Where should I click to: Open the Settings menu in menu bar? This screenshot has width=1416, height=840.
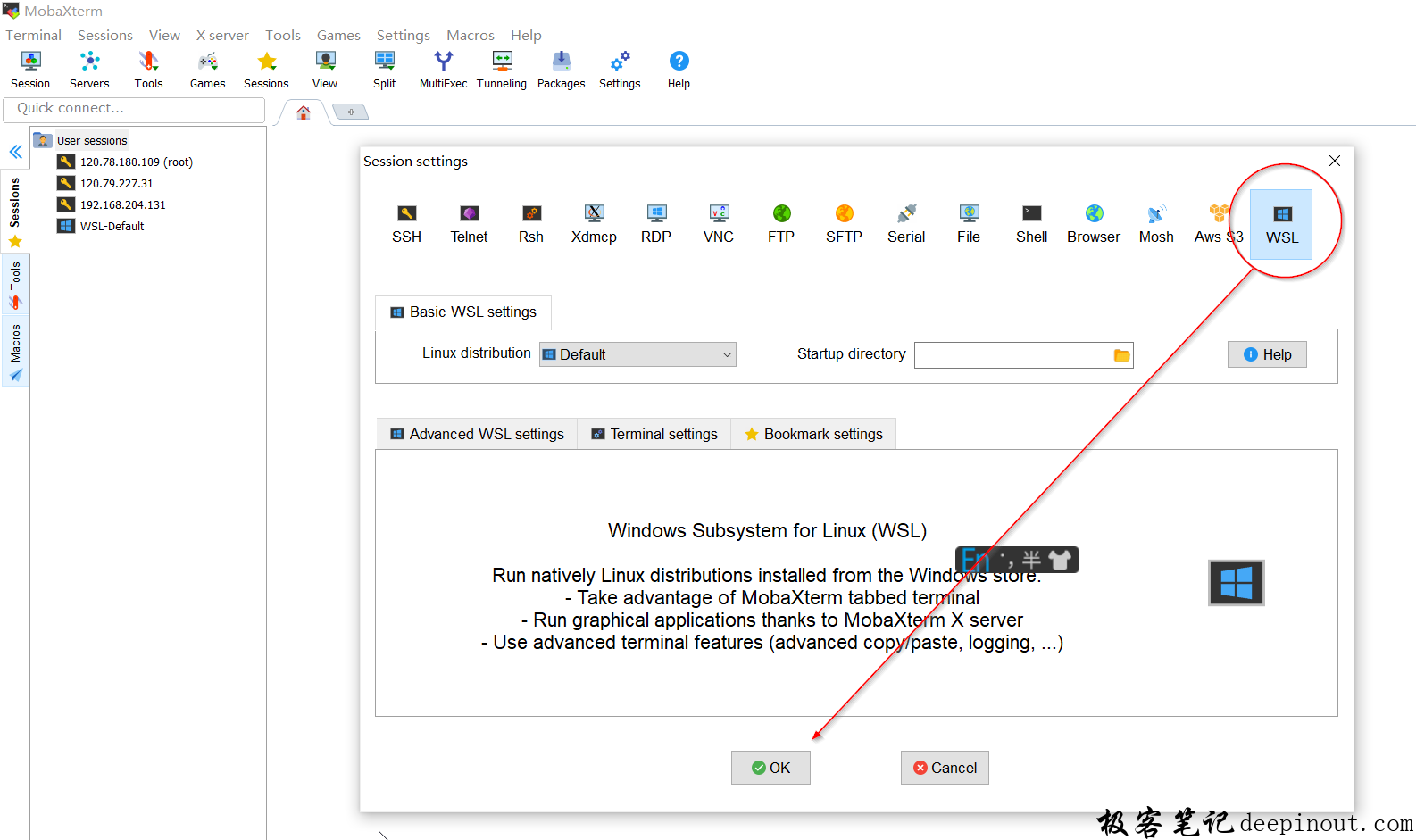pyautogui.click(x=403, y=35)
